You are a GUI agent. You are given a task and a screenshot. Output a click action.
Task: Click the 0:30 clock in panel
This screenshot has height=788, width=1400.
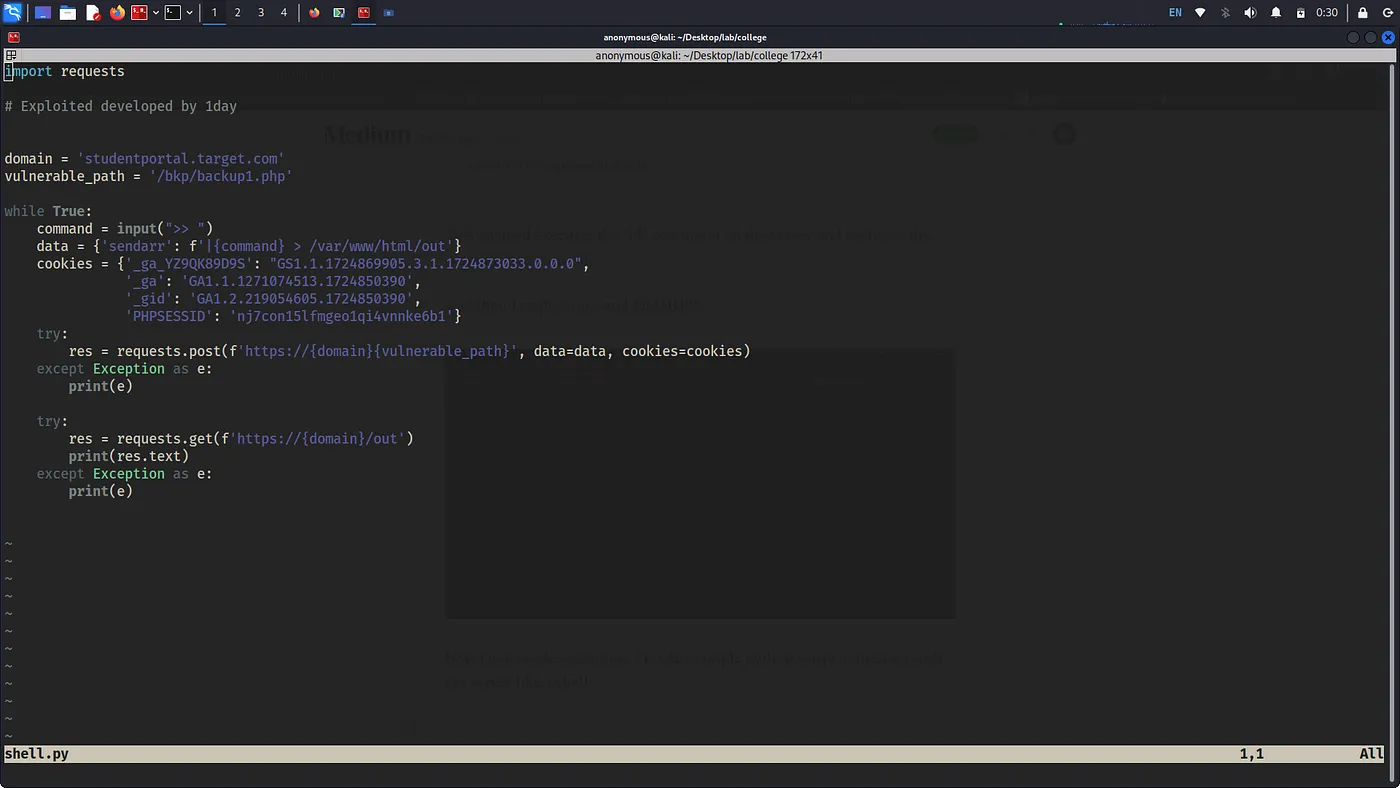click(1327, 13)
